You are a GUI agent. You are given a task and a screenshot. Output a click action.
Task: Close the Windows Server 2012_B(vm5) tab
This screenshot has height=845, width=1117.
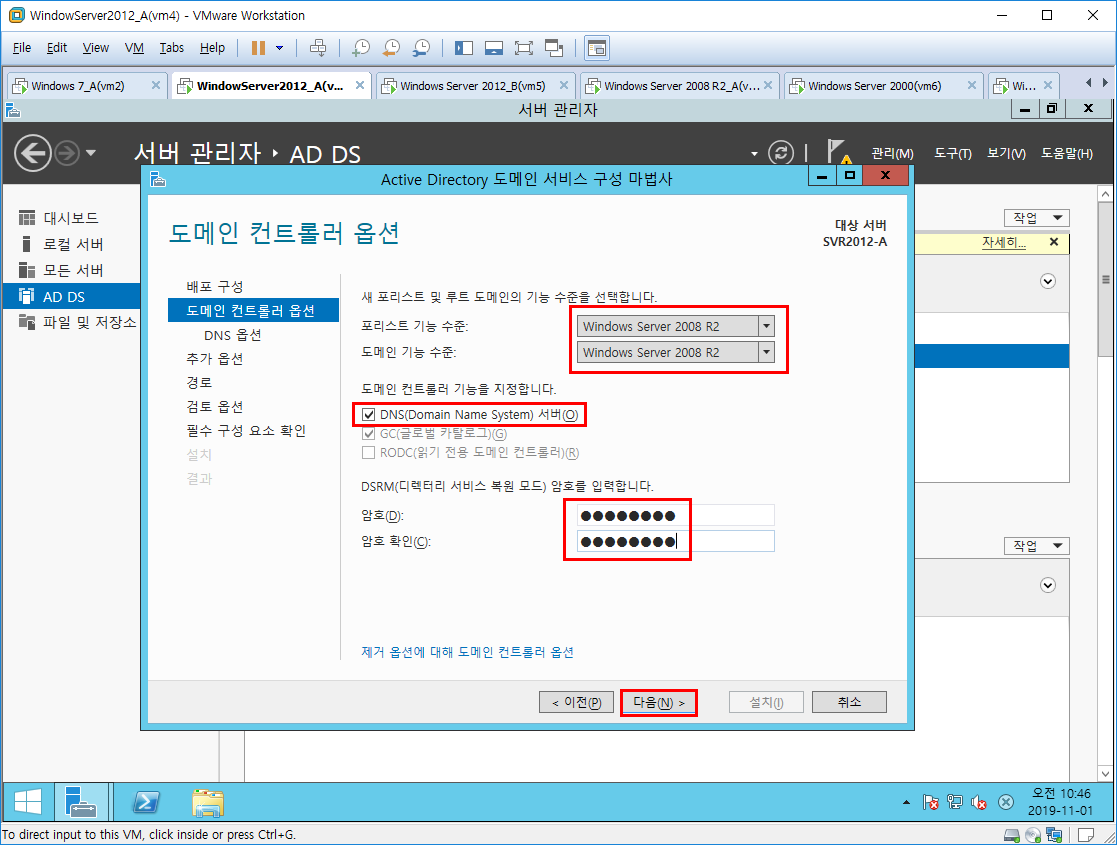(x=563, y=85)
